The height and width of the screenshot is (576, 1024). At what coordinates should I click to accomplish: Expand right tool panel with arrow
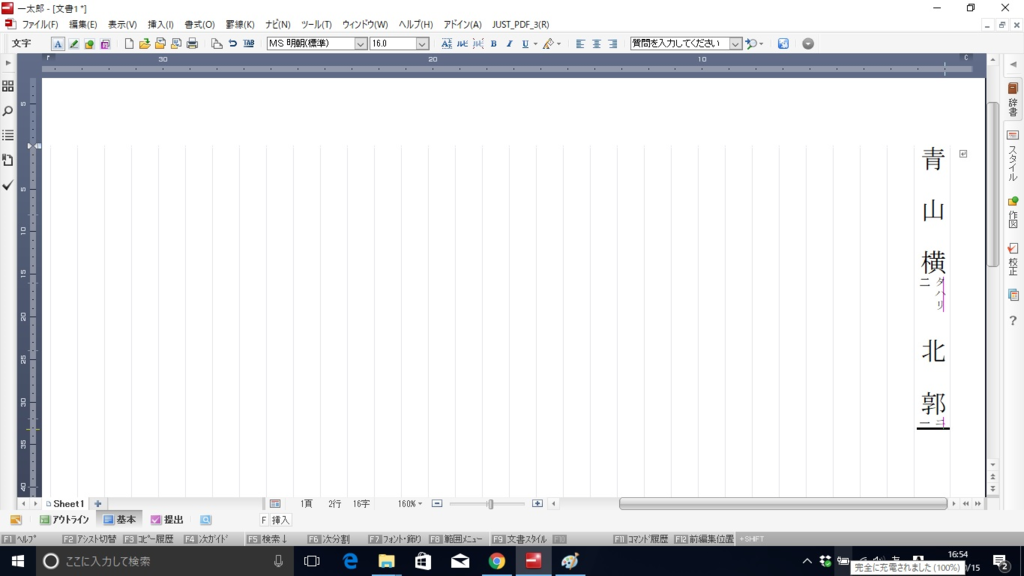coord(1013,65)
